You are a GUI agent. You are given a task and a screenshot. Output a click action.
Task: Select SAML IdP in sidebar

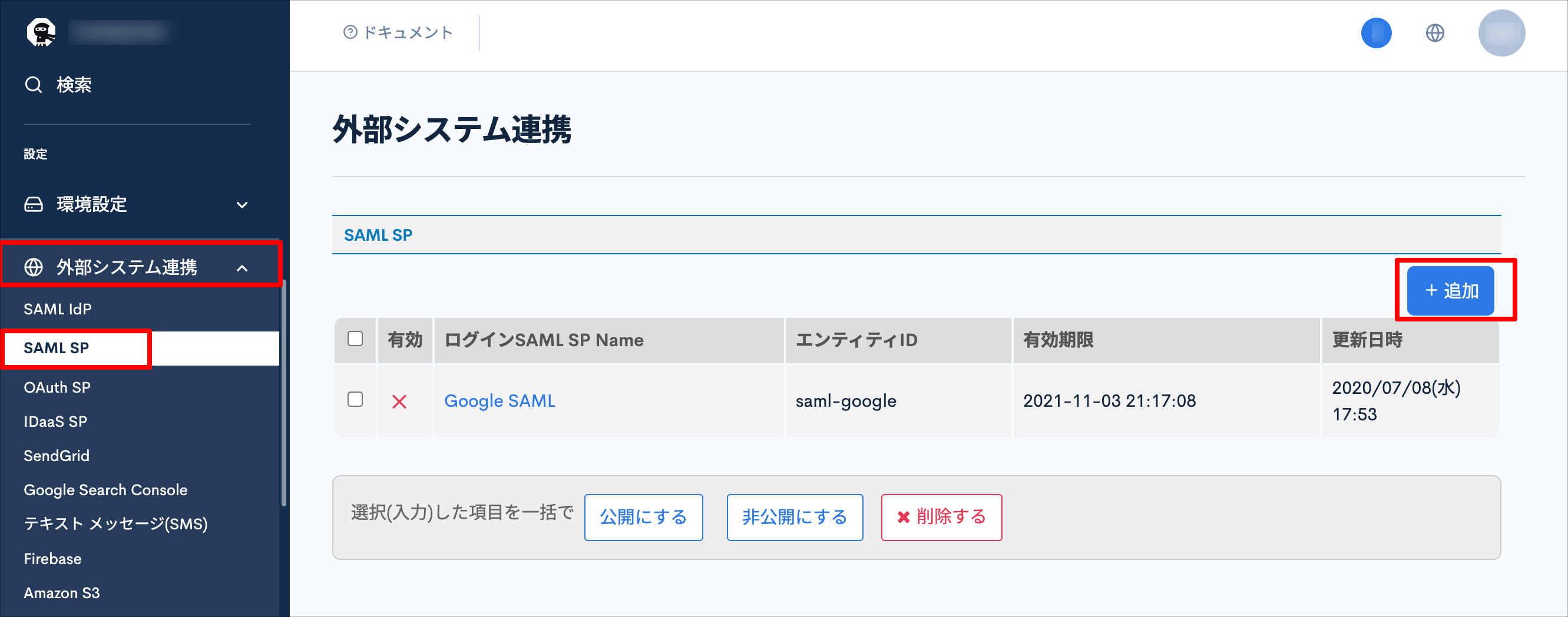[58, 309]
